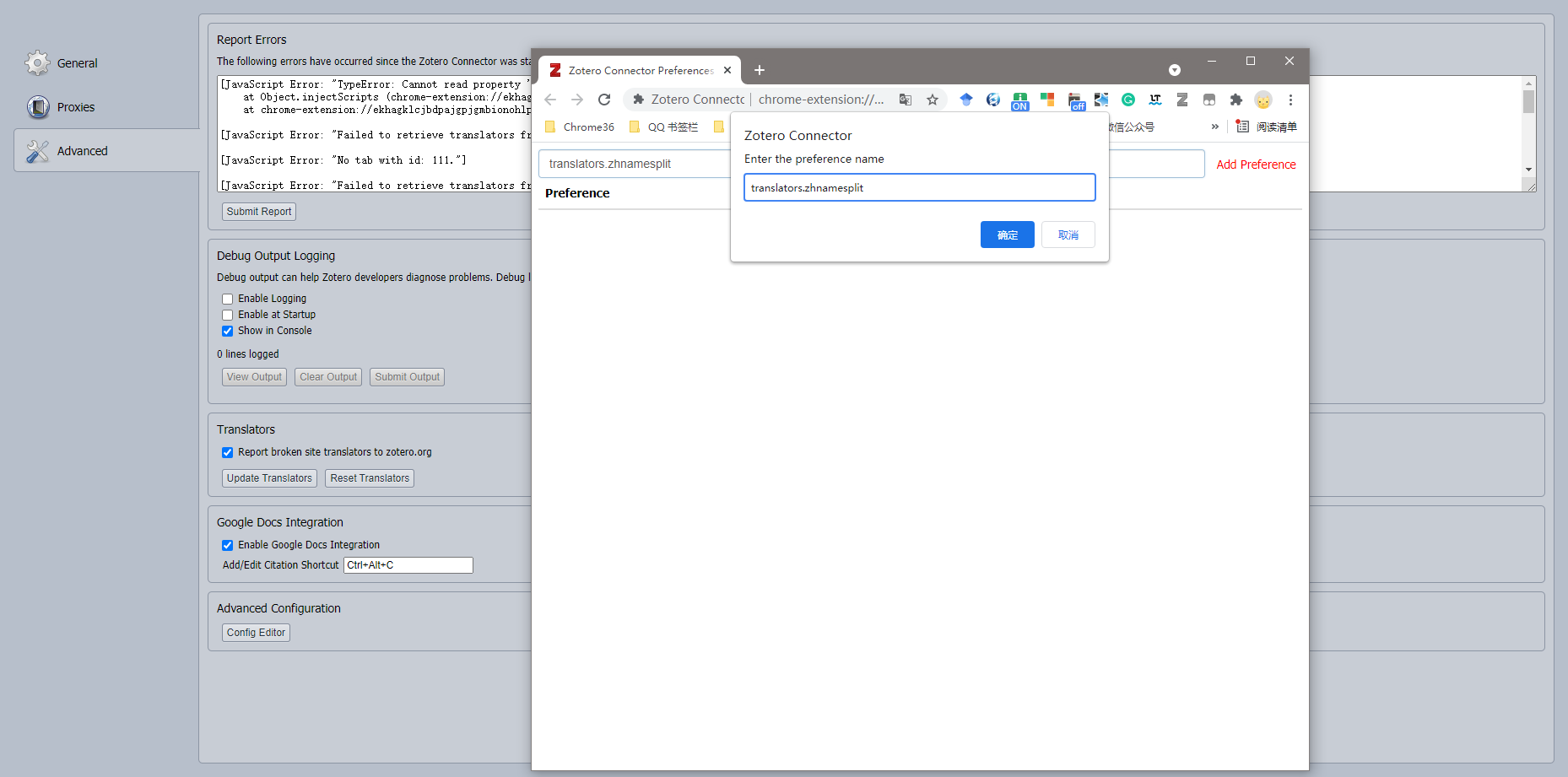Edit the Add/Edit Citation Shortcut field
1568x777 pixels.
pyautogui.click(x=408, y=565)
